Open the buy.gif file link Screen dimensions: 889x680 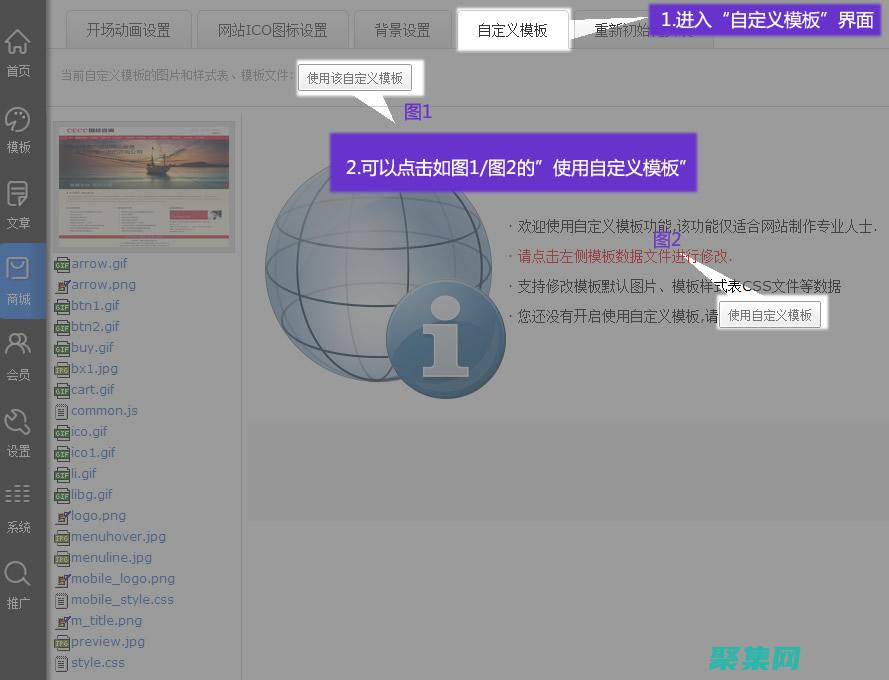pos(92,348)
